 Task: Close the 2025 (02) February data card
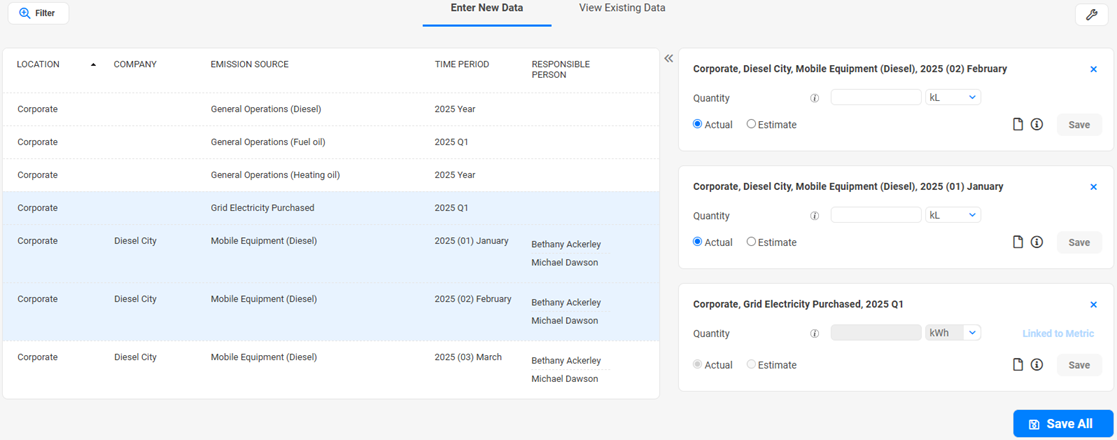(1093, 69)
